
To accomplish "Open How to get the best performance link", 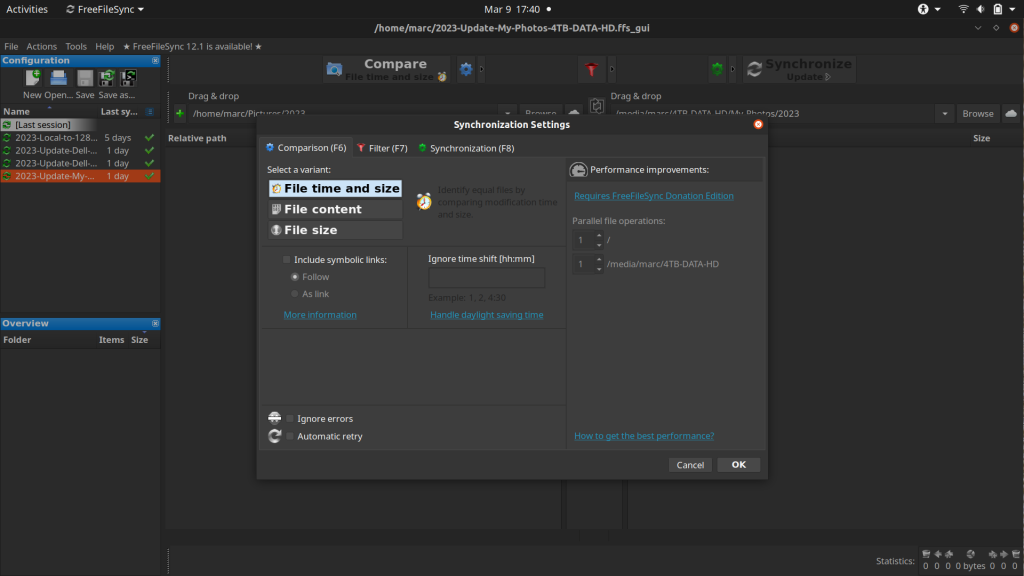I will pos(644,436).
